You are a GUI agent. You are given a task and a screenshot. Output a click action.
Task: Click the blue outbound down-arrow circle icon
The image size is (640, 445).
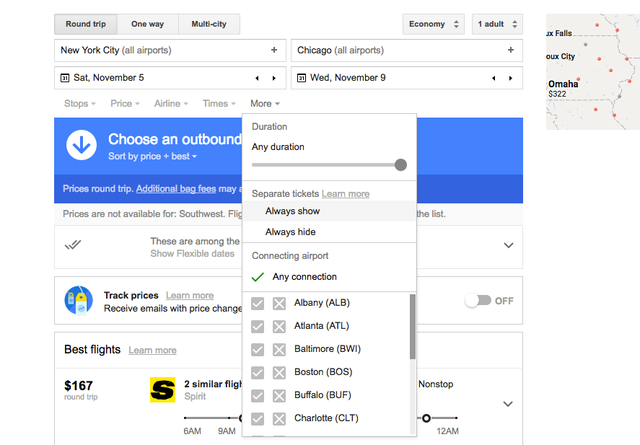point(81,146)
